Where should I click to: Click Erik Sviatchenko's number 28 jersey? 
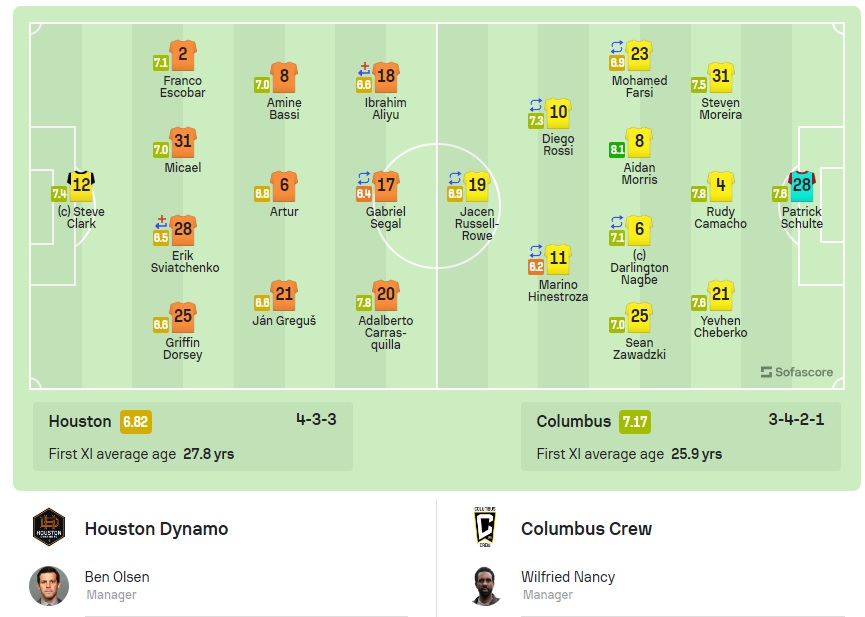183,229
